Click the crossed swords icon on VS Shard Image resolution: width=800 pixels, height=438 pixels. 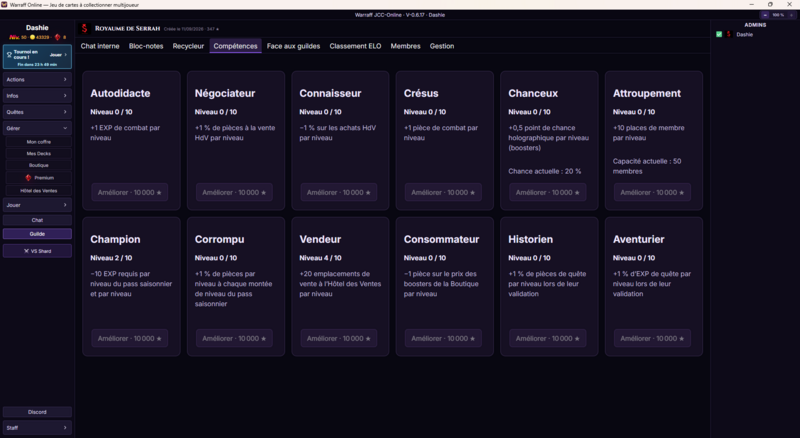(26, 251)
